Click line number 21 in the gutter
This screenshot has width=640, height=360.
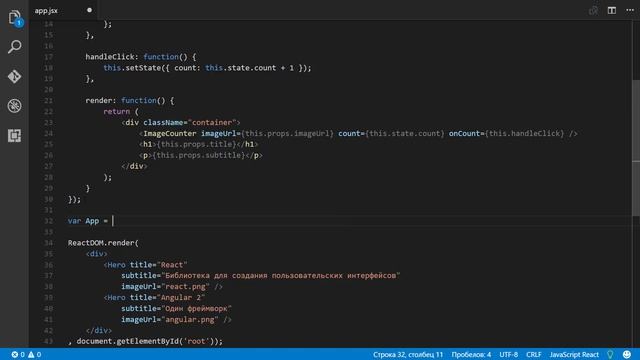49,100
